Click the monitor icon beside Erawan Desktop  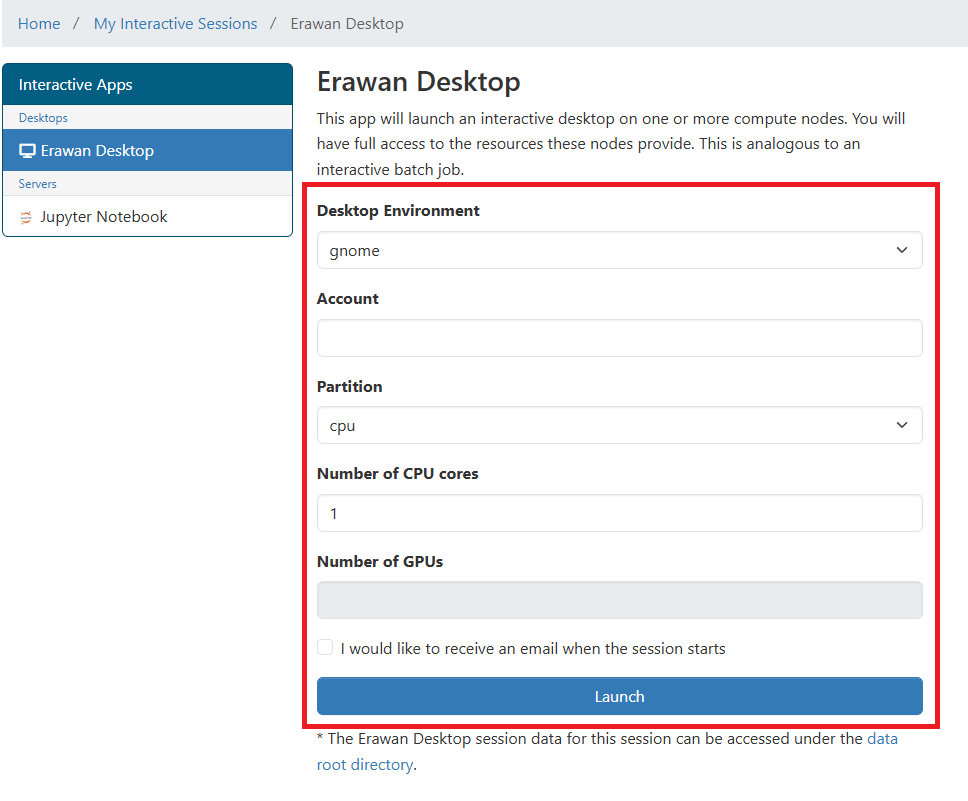[x=27, y=151]
